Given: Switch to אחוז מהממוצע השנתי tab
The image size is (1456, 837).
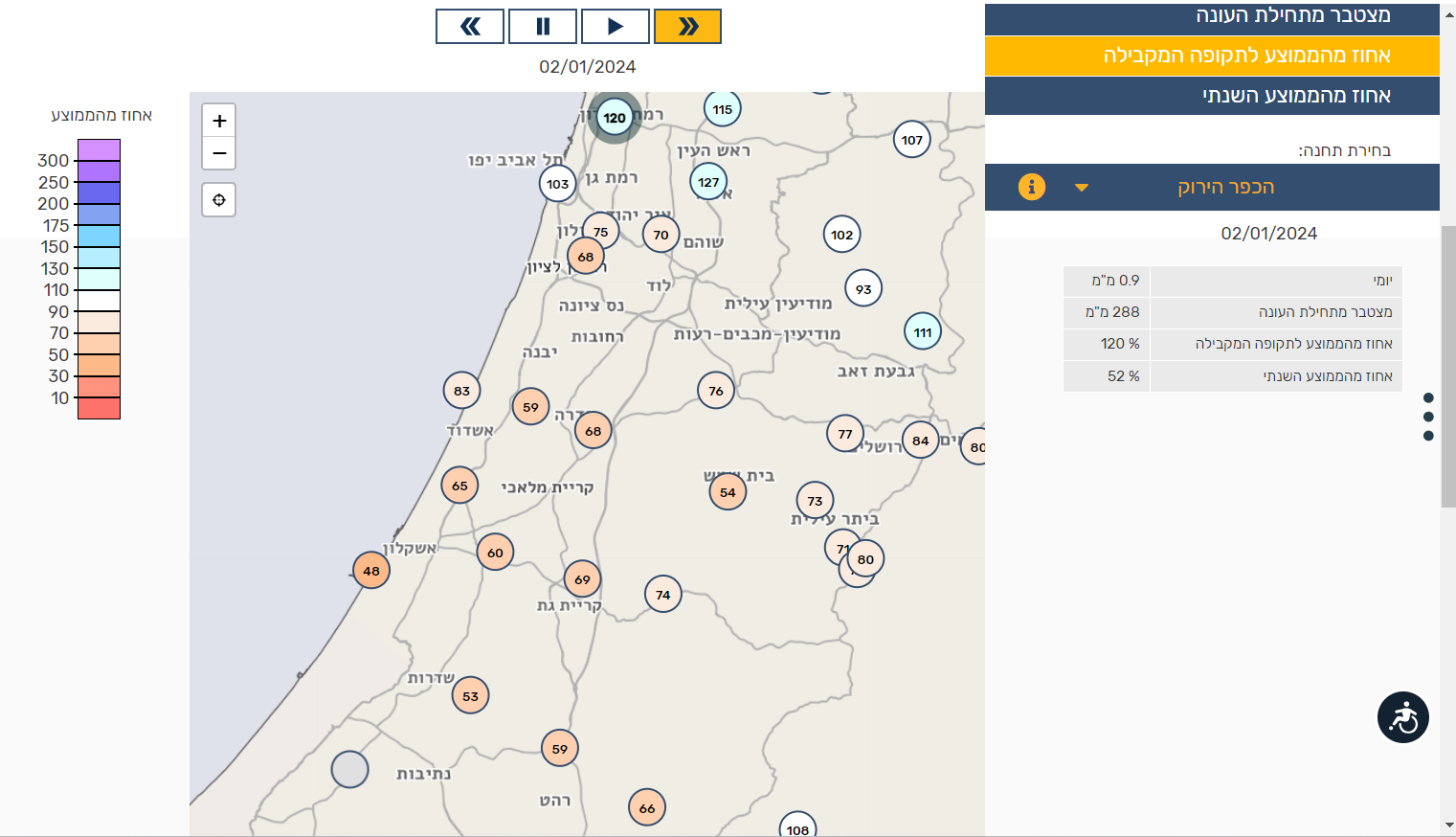Looking at the screenshot, I should coord(1212,96).
